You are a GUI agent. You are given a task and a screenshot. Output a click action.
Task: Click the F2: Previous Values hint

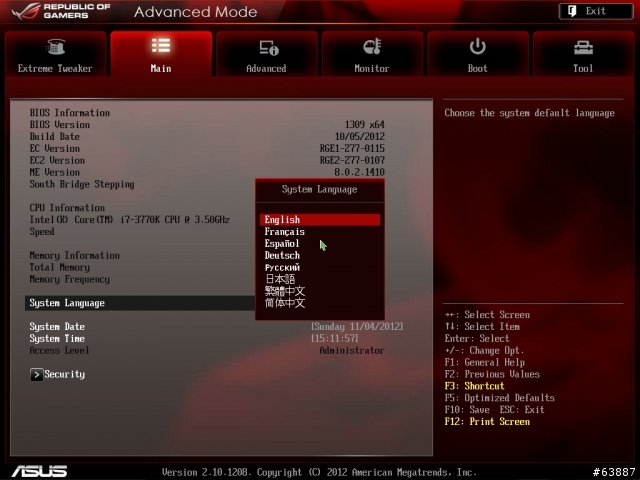(492, 374)
